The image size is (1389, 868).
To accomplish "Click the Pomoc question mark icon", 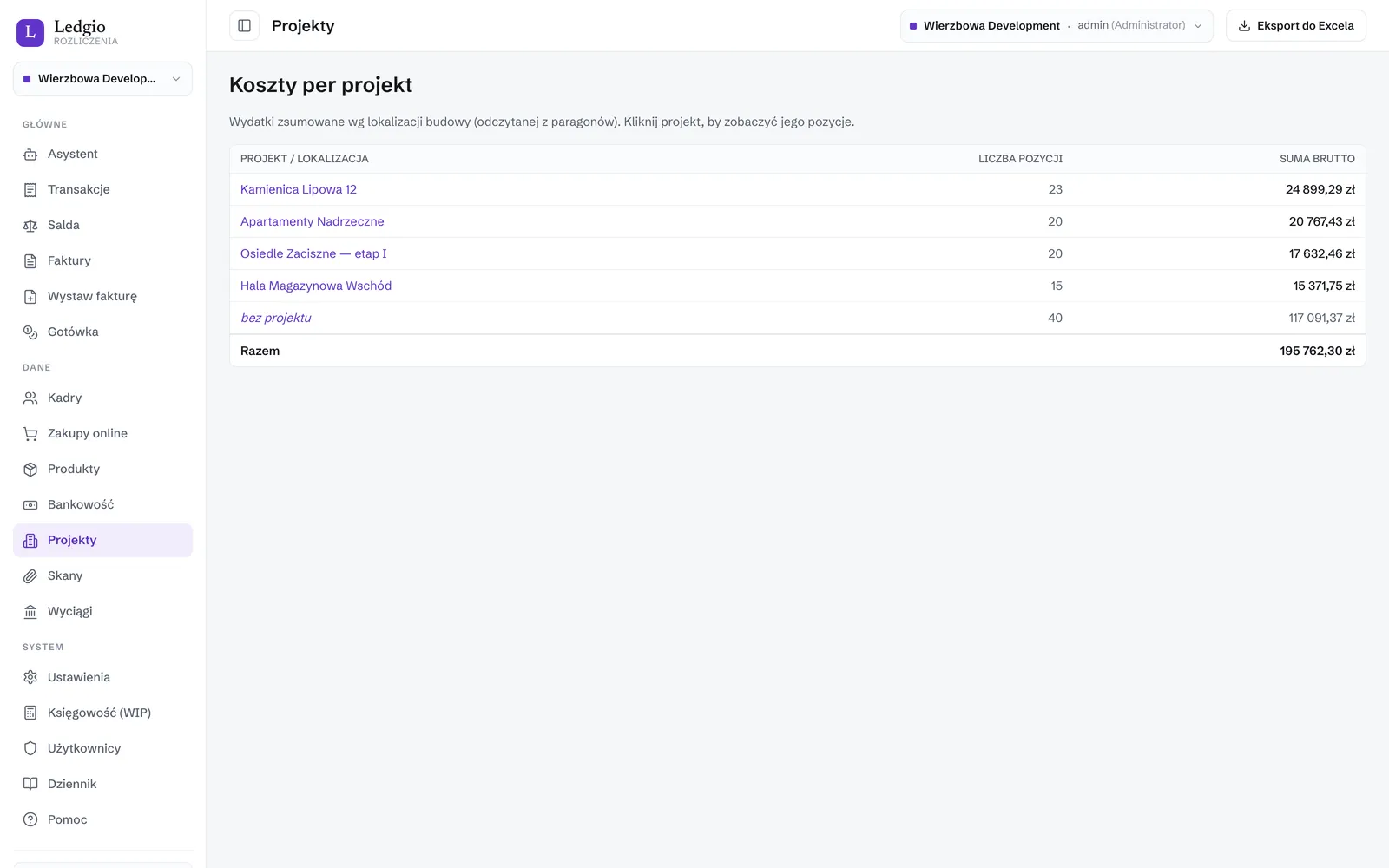I will click(x=30, y=820).
